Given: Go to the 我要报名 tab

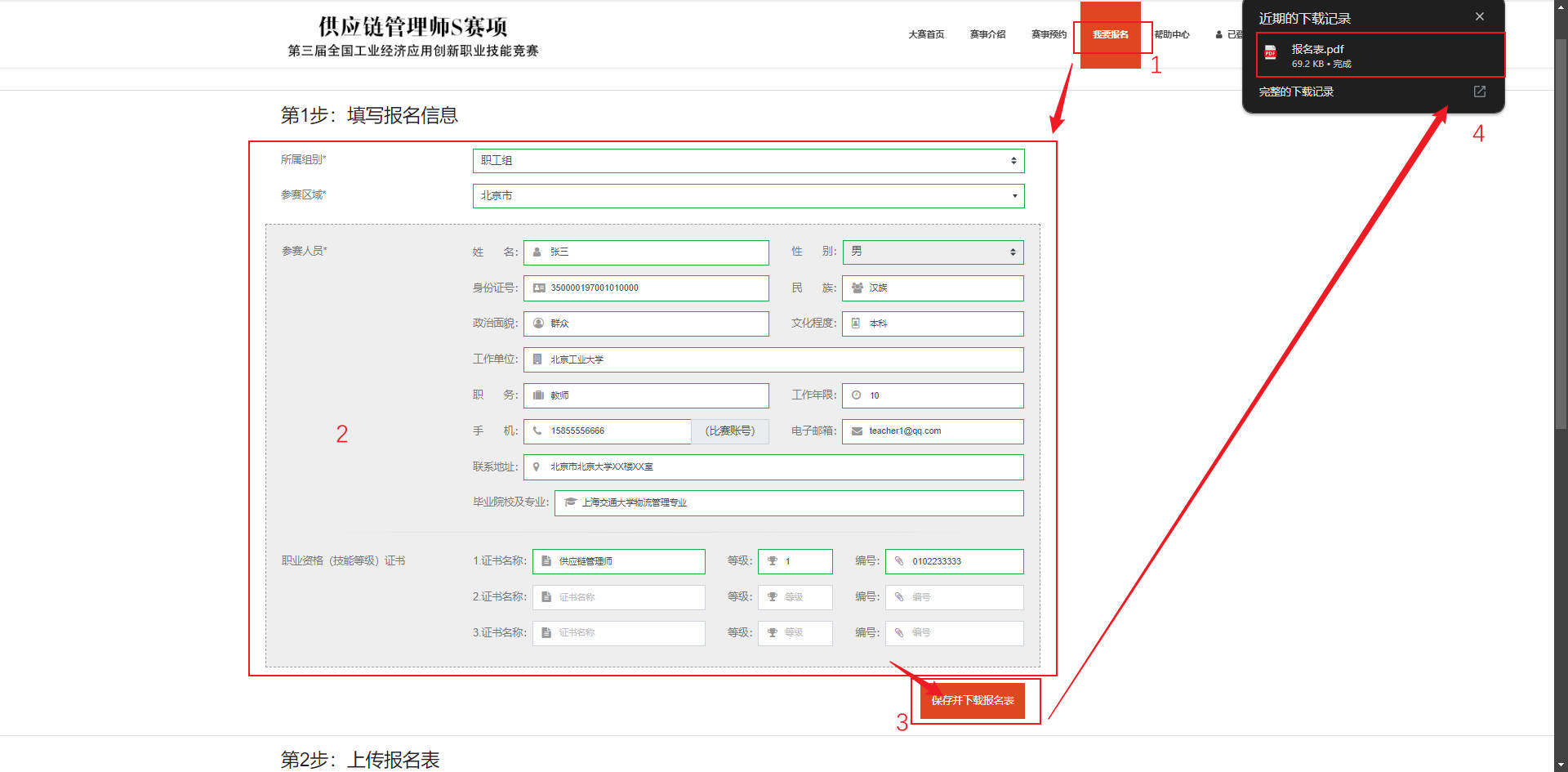Looking at the screenshot, I should pyautogui.click(x=1111, y=34).
